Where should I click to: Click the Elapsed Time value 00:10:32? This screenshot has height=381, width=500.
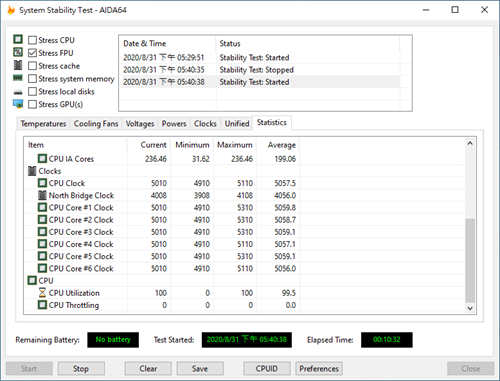point(387,340)
